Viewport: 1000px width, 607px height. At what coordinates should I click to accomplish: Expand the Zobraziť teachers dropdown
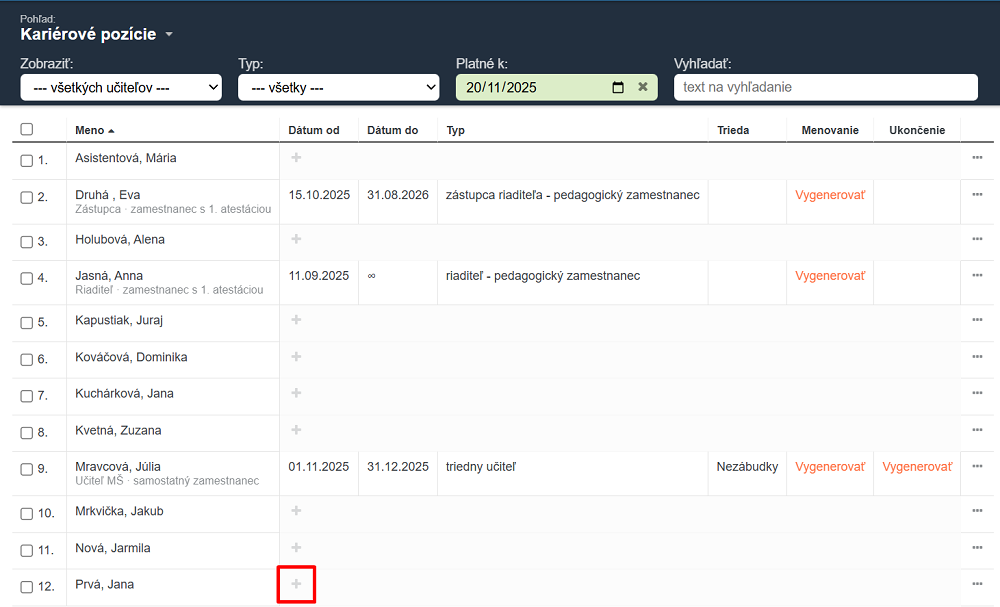121,88
